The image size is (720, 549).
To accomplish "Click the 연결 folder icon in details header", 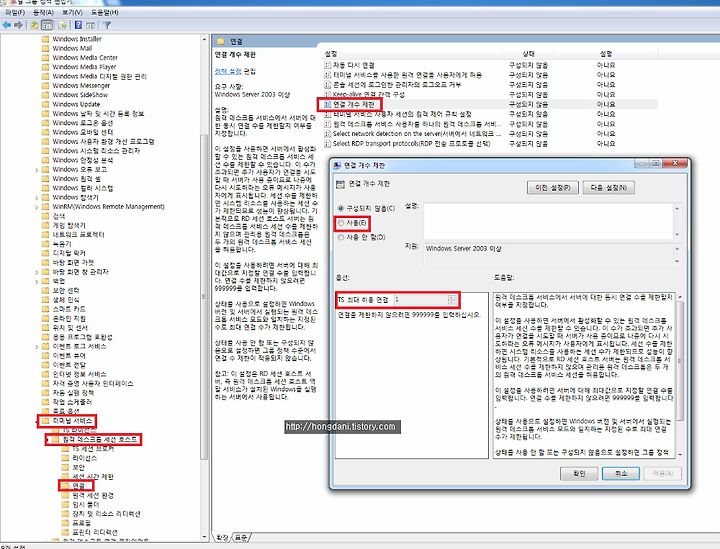I will point(221,41).
